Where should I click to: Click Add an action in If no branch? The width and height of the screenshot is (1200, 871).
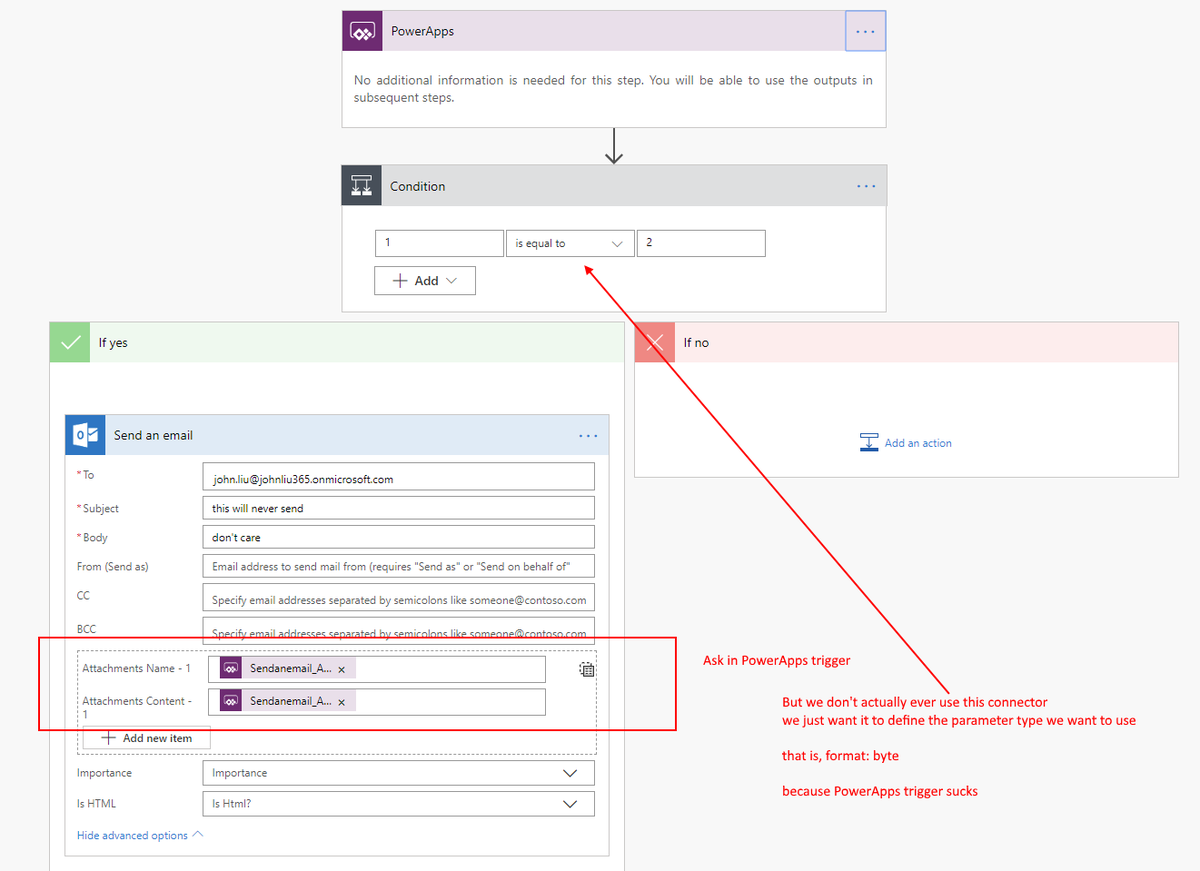click(x=906, y=443)
